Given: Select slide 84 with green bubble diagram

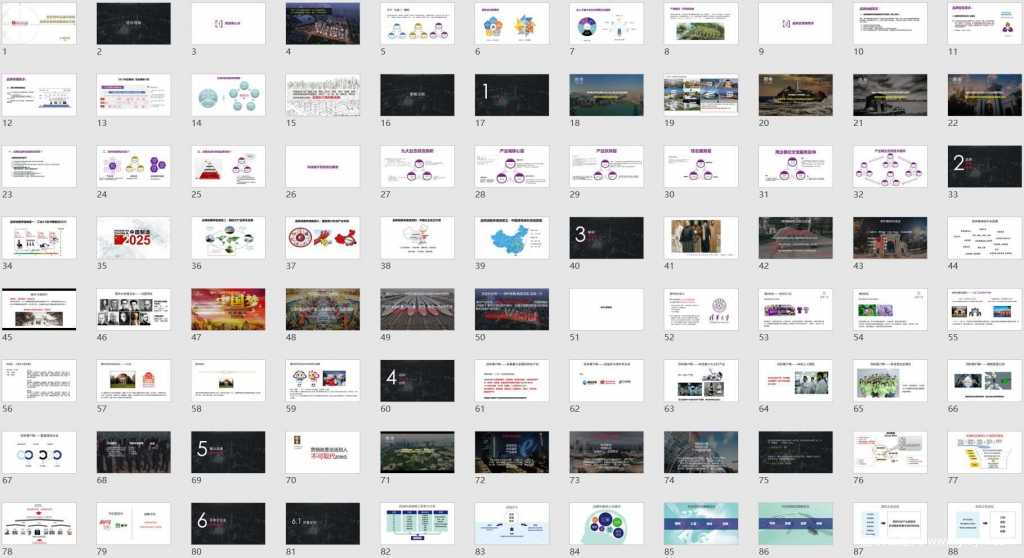Looking at the screenshot, I should (x=608, y=524).
